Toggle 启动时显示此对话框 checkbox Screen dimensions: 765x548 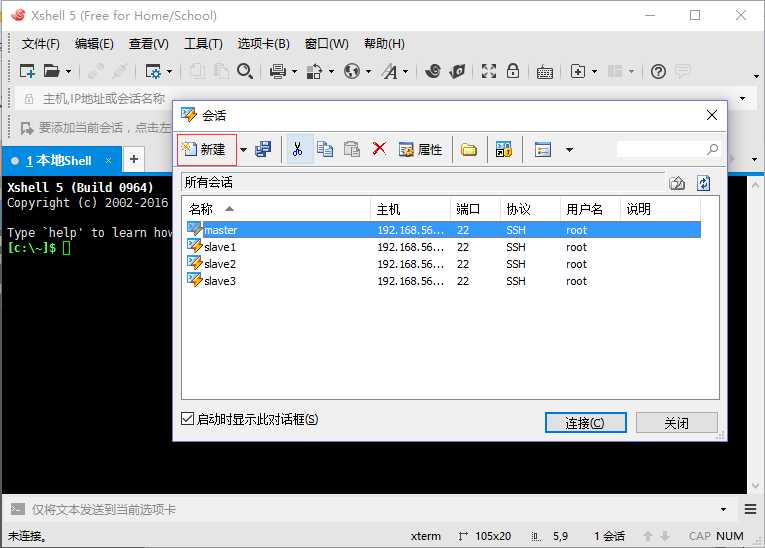click(187, 419)
